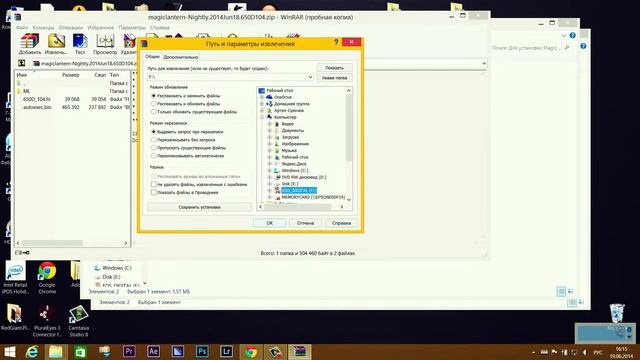Expand the Загрузки folder node
This screenshot has height=360, width=640.
(269, 137)
